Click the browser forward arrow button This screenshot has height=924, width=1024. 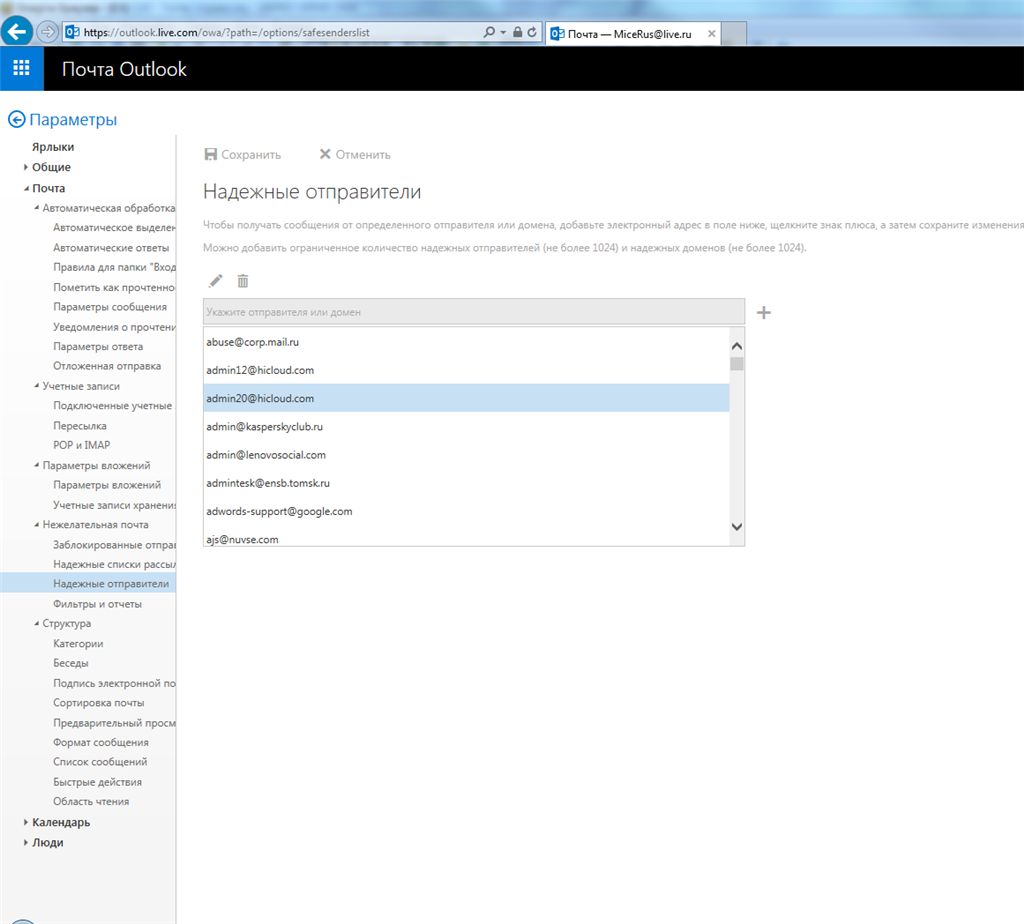coord(47,32)
